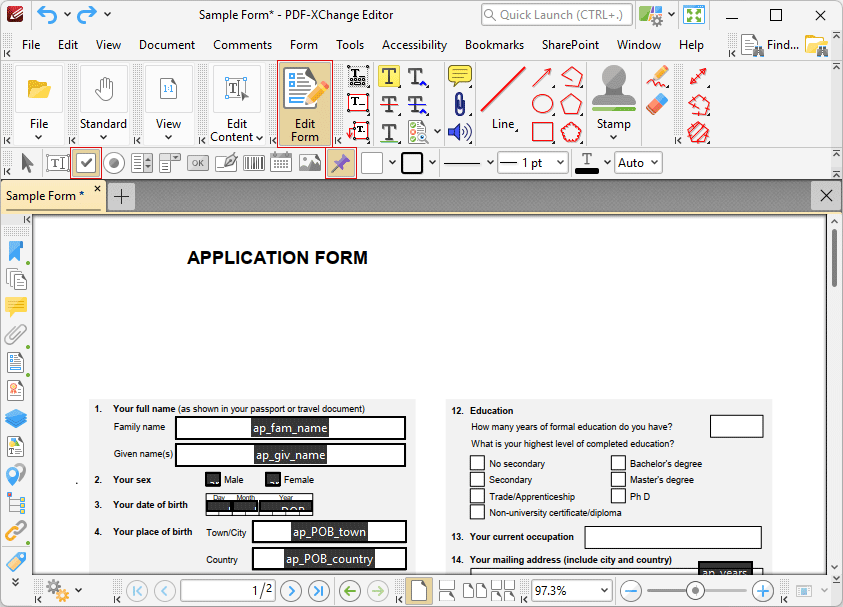
Task: Tick the No secondary checkbox
Action: [x=477, y=463]
